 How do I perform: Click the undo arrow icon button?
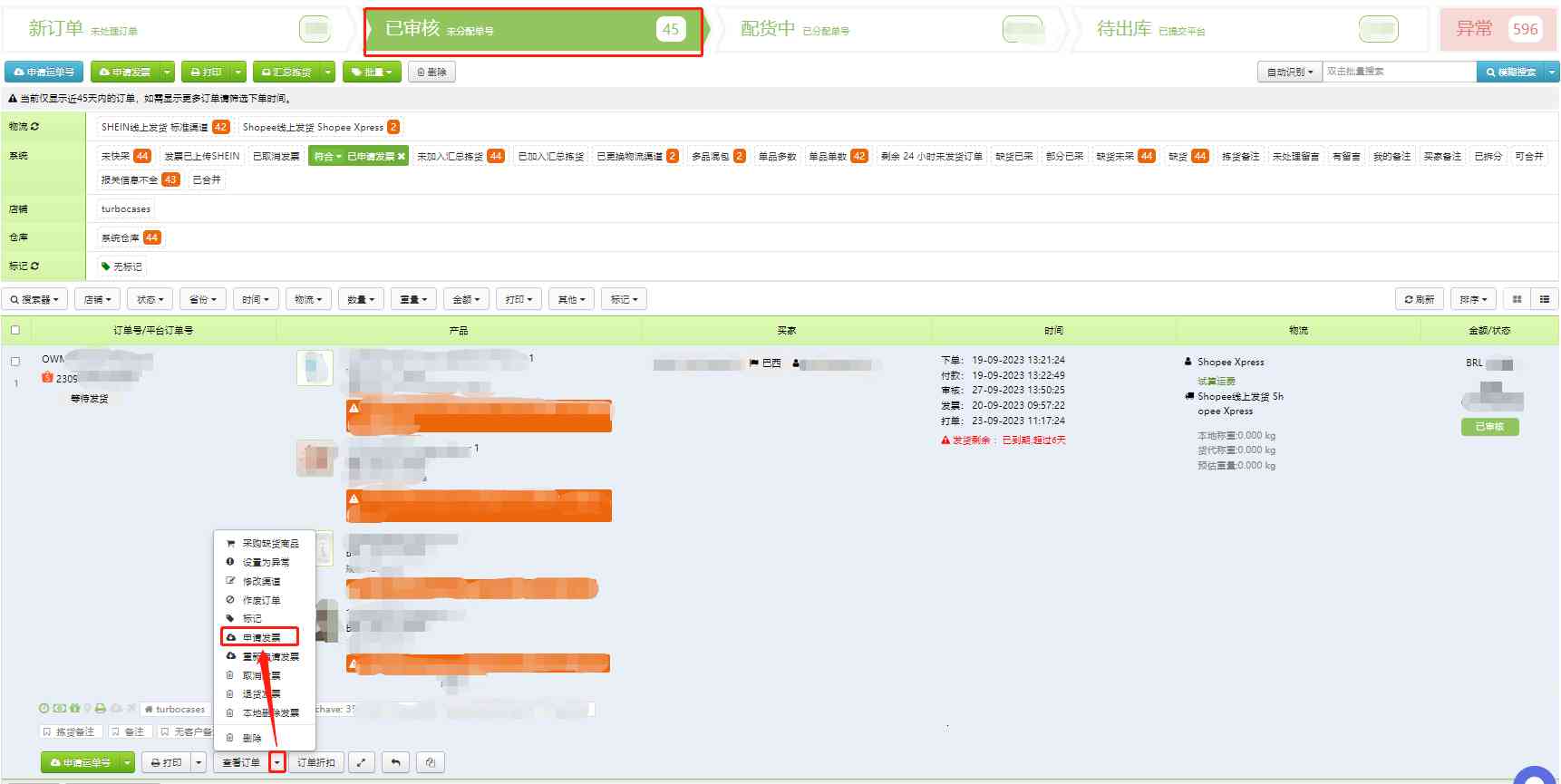395,762
